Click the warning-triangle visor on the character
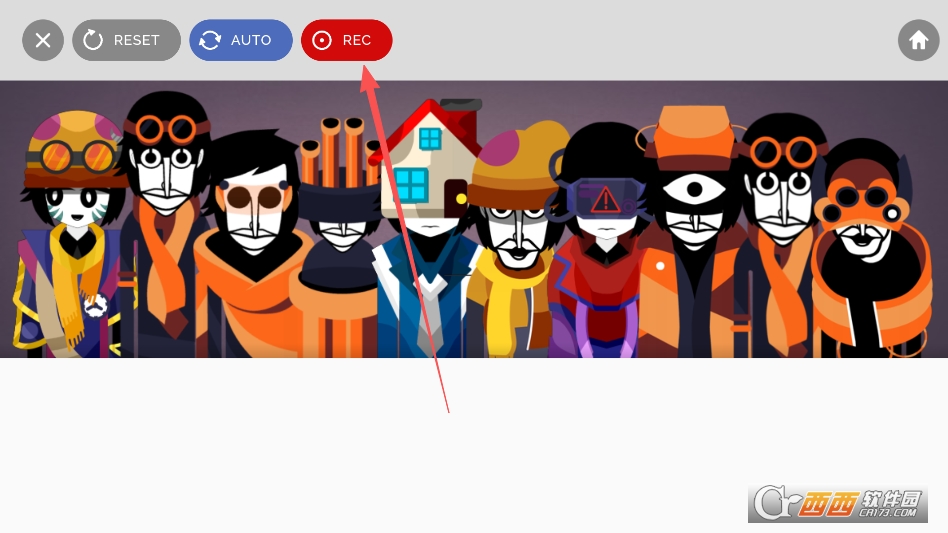Screen dimensions: 948x533 [604, 198]
